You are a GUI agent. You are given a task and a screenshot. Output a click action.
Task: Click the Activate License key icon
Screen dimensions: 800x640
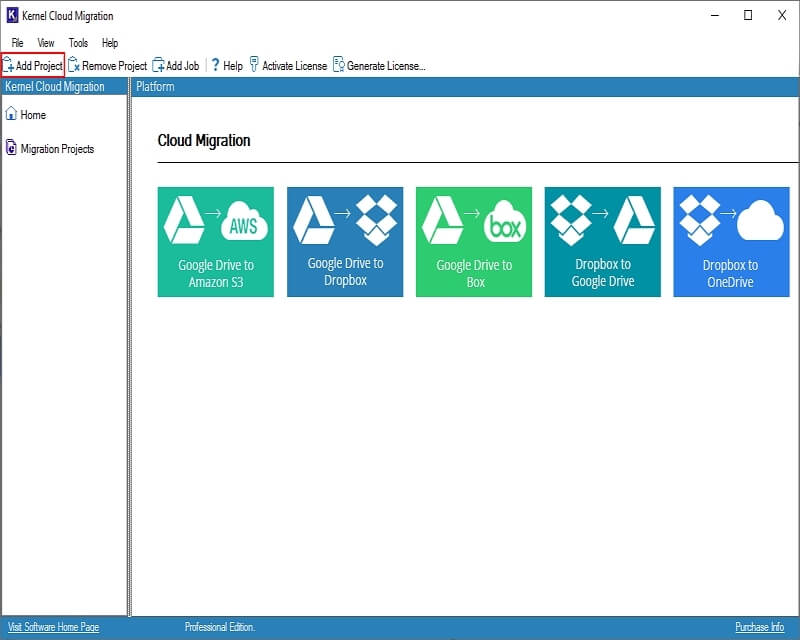pyautogui.click(x=254, y=64)
